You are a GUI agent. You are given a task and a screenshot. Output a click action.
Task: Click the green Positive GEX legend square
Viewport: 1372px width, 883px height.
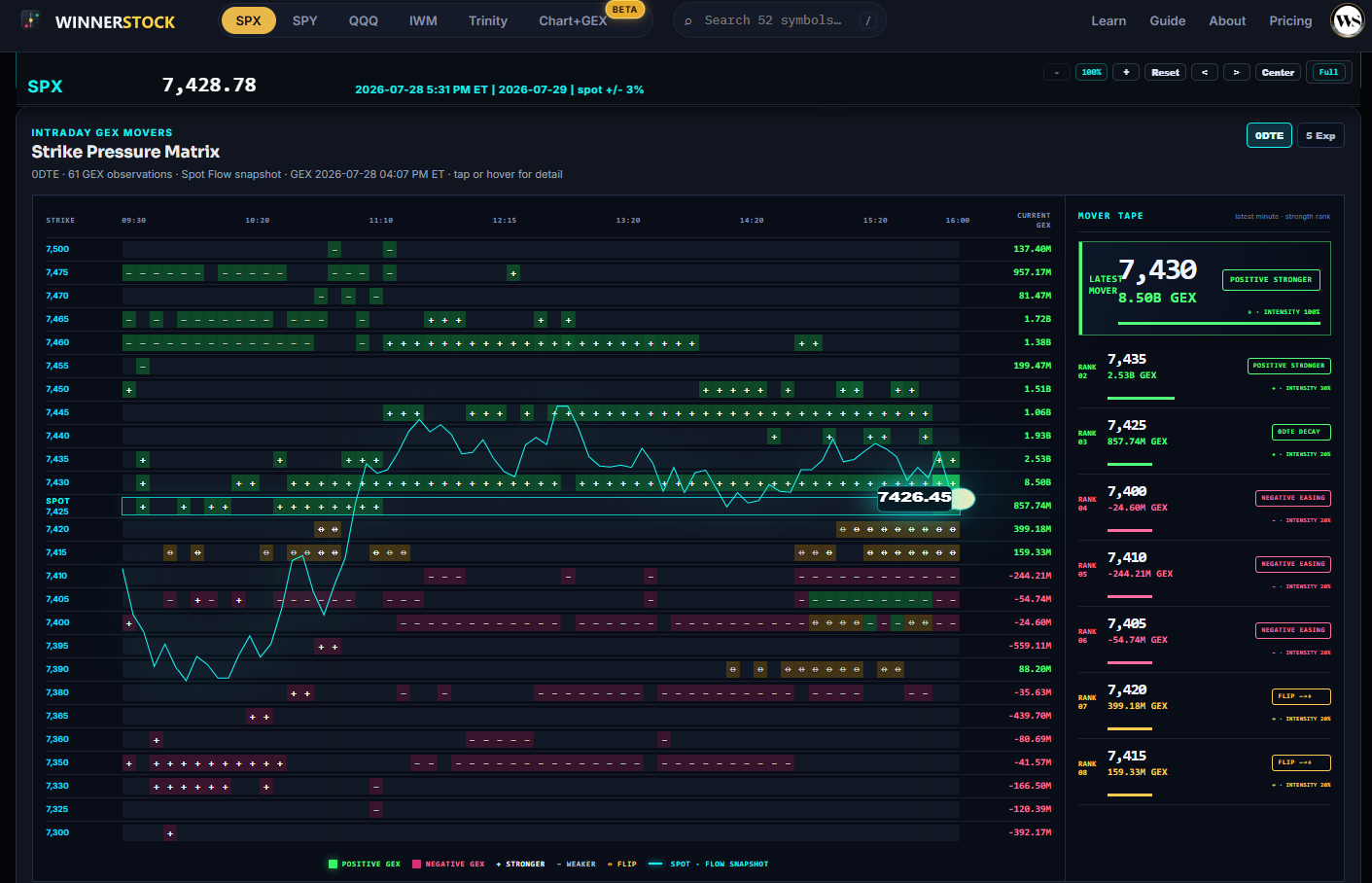pyautogui.click(x=333, y=864)
